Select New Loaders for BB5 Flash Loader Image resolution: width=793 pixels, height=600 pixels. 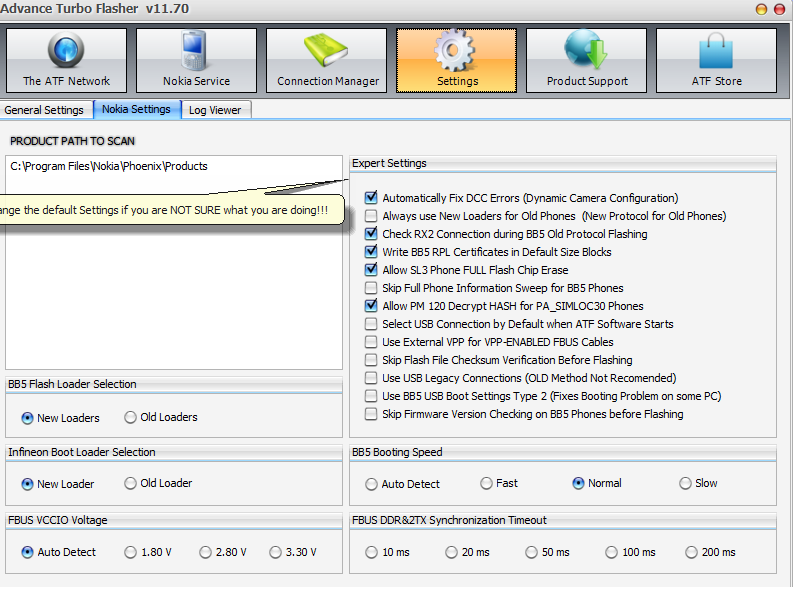click(x=27, y=418)
